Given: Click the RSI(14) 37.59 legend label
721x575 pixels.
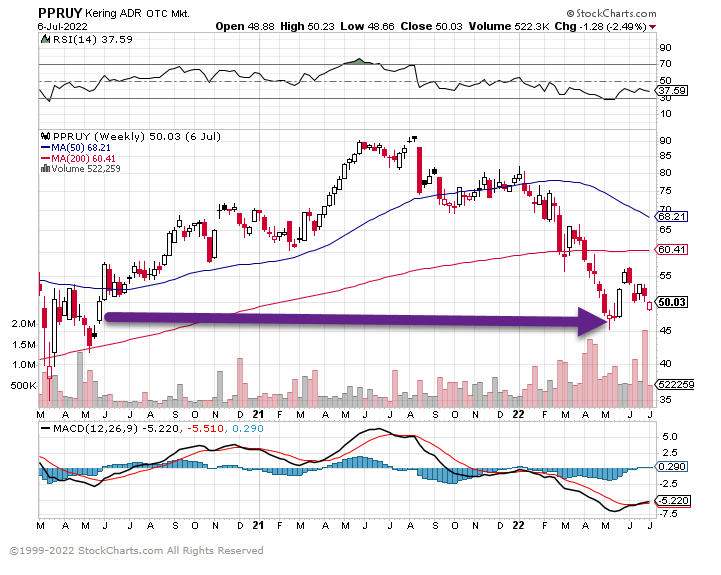Looking at the screenshot, I should [93, 40].
